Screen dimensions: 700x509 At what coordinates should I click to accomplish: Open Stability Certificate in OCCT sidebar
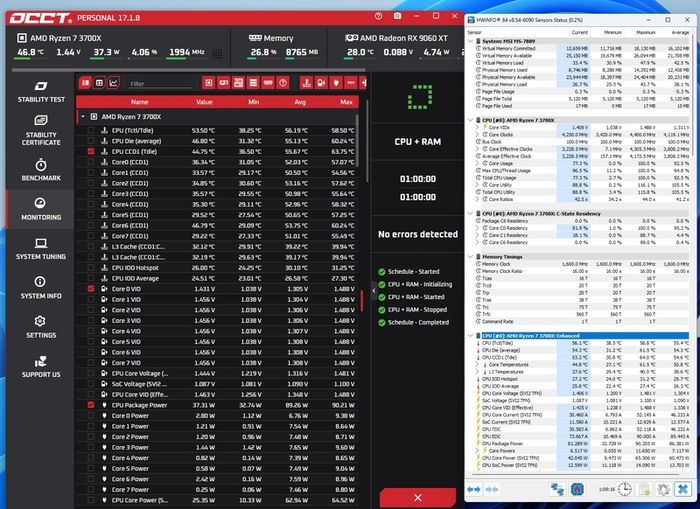tap(41, 130)
